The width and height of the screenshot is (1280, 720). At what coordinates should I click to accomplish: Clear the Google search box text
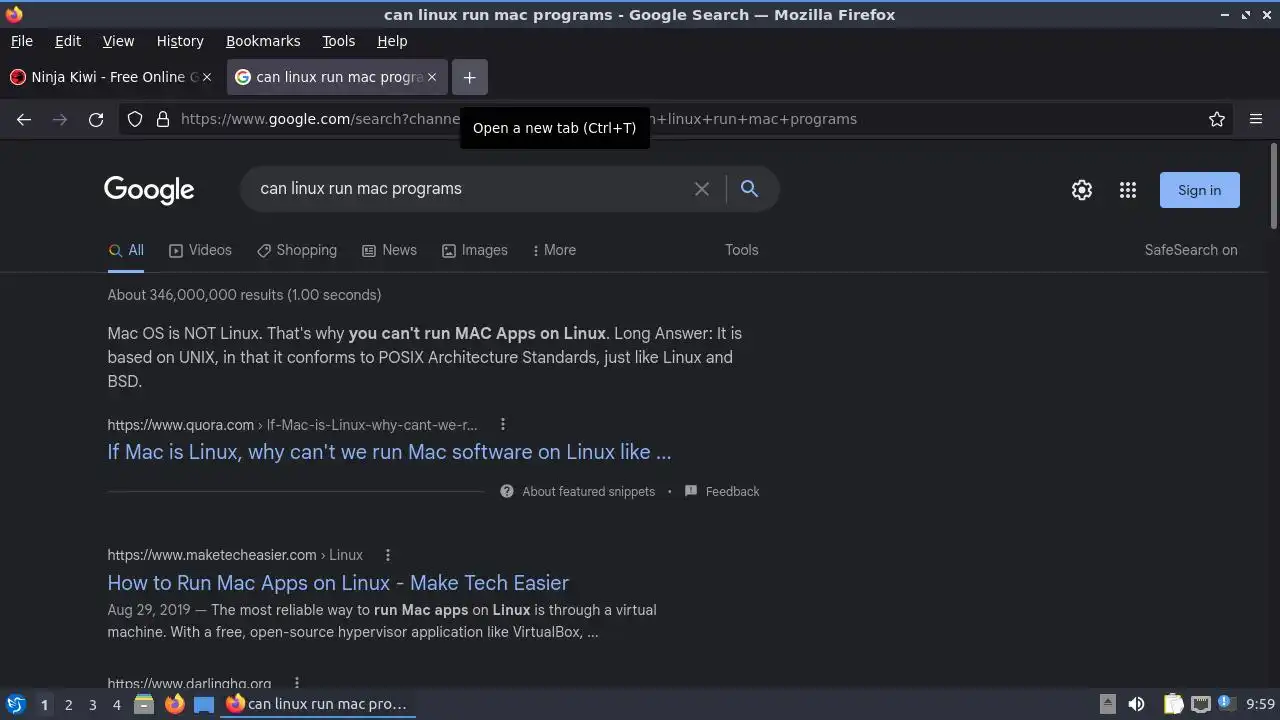point(702,189)
